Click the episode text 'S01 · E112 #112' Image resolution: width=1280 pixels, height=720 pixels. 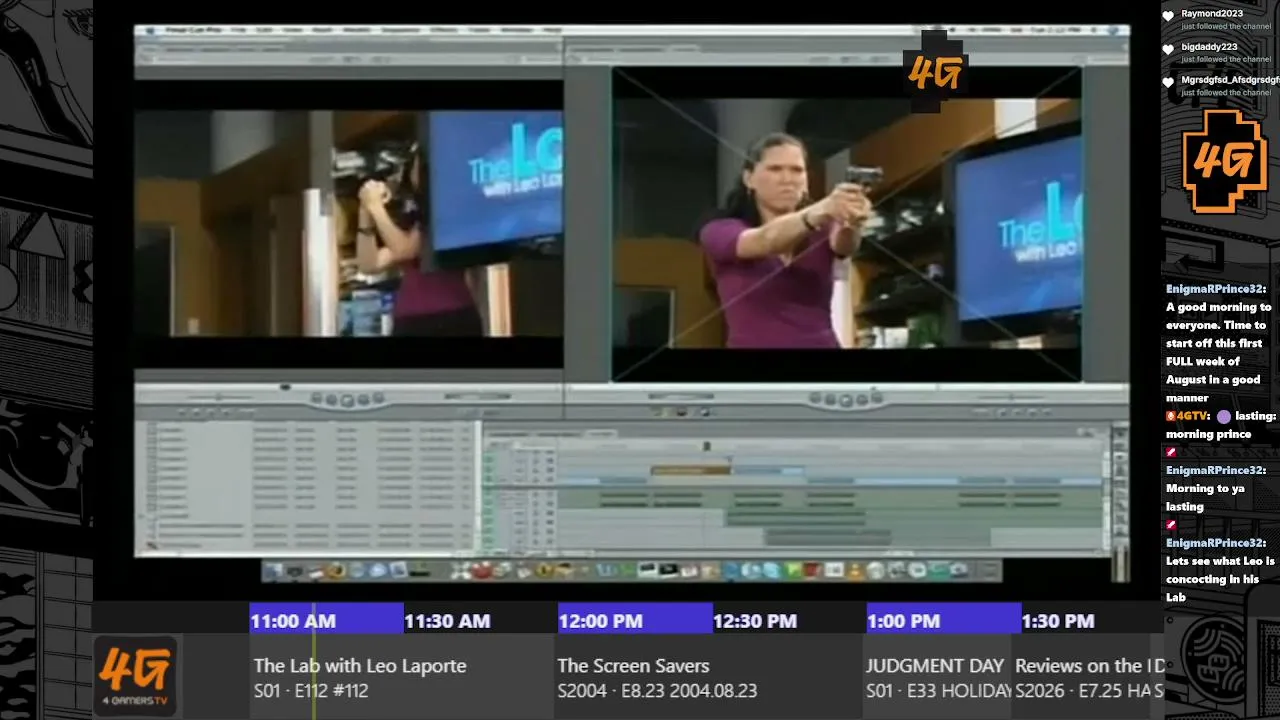pos(311,691)
